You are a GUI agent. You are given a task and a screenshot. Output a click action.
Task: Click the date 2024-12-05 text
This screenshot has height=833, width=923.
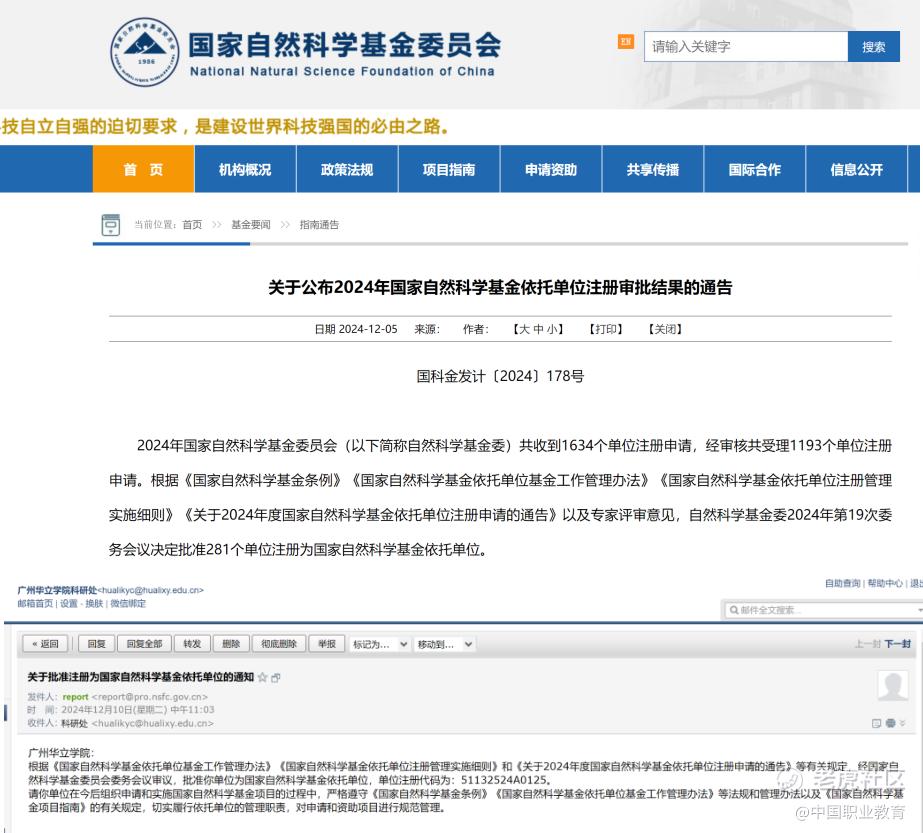[368, 329]
